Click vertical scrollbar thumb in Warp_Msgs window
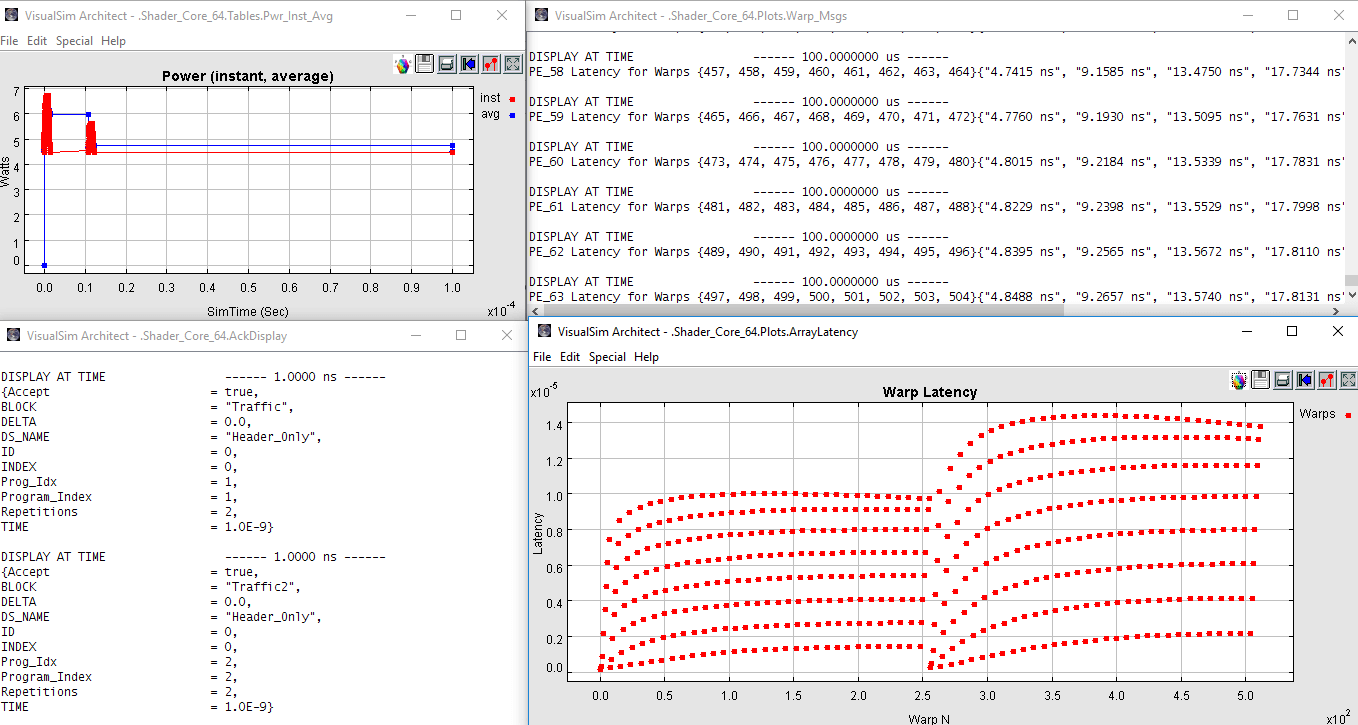The image size is (1358, 725). tap(1350, 281)
